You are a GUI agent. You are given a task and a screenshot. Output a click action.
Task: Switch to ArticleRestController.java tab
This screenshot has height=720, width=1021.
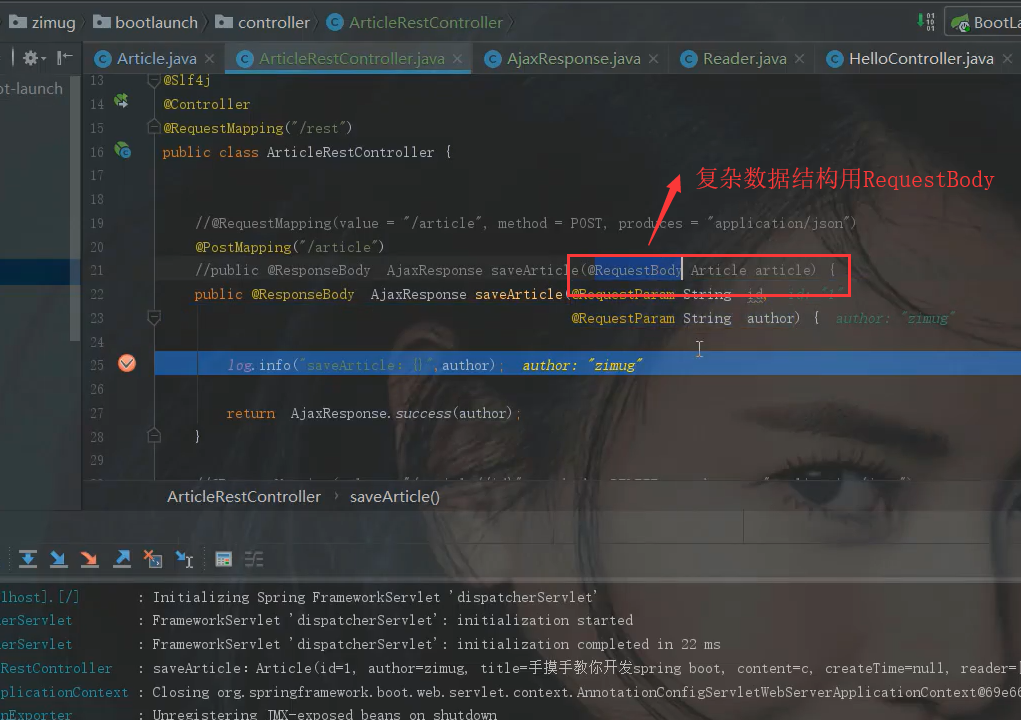[352, 59]
